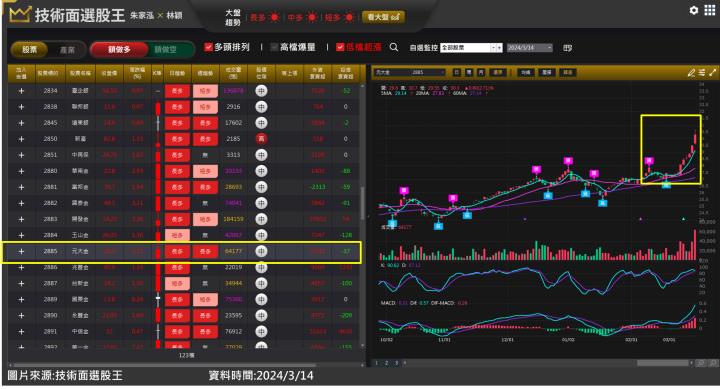The height and width of the screenshot is (389, 720).
Task: Open the chart stock selector dropdown 2885
Action: point(410,72)
